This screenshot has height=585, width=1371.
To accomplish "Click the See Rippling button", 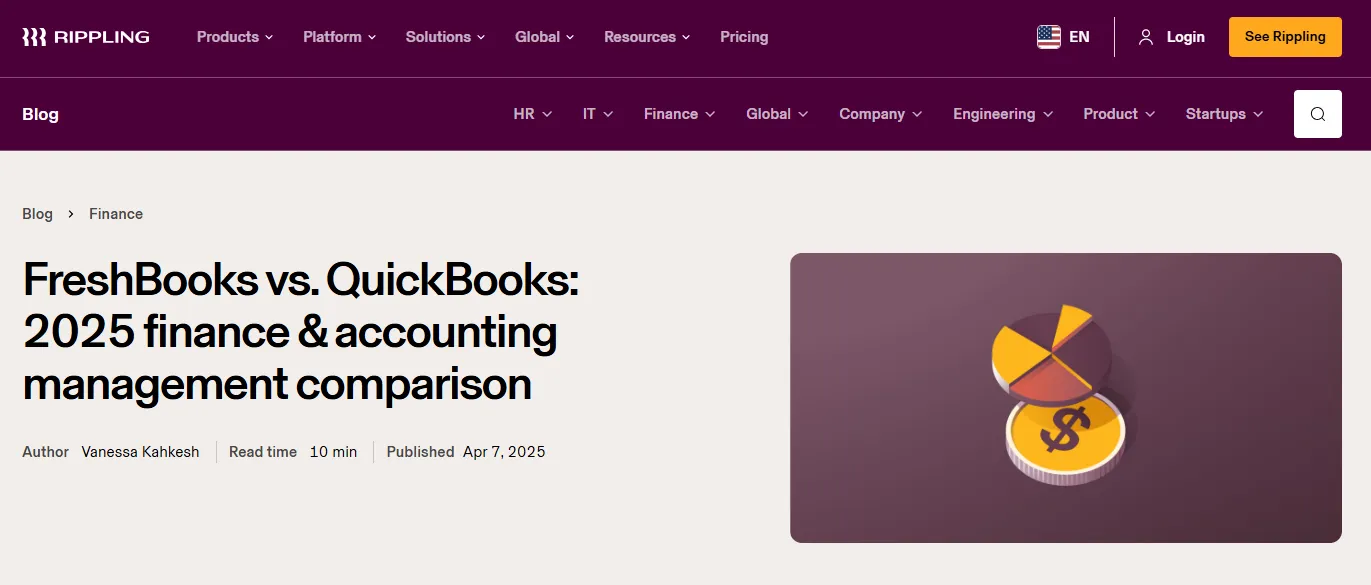I will coord(1285,37).
